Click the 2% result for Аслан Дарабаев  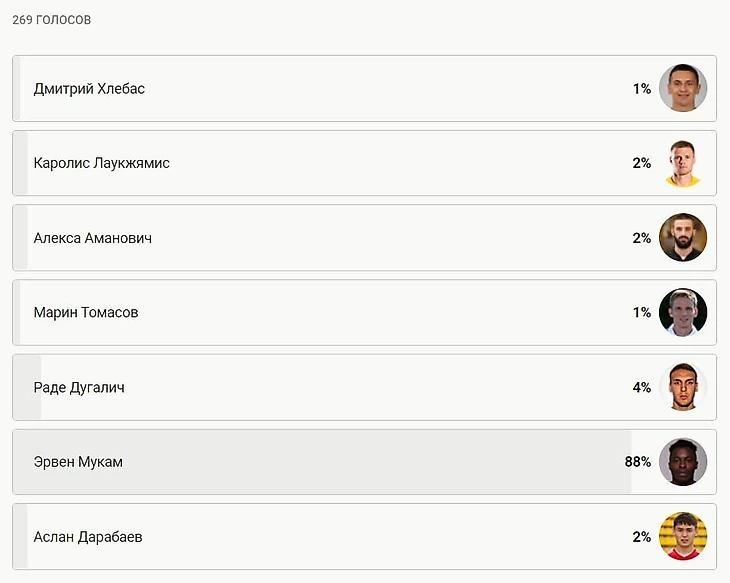pos(641,537)
